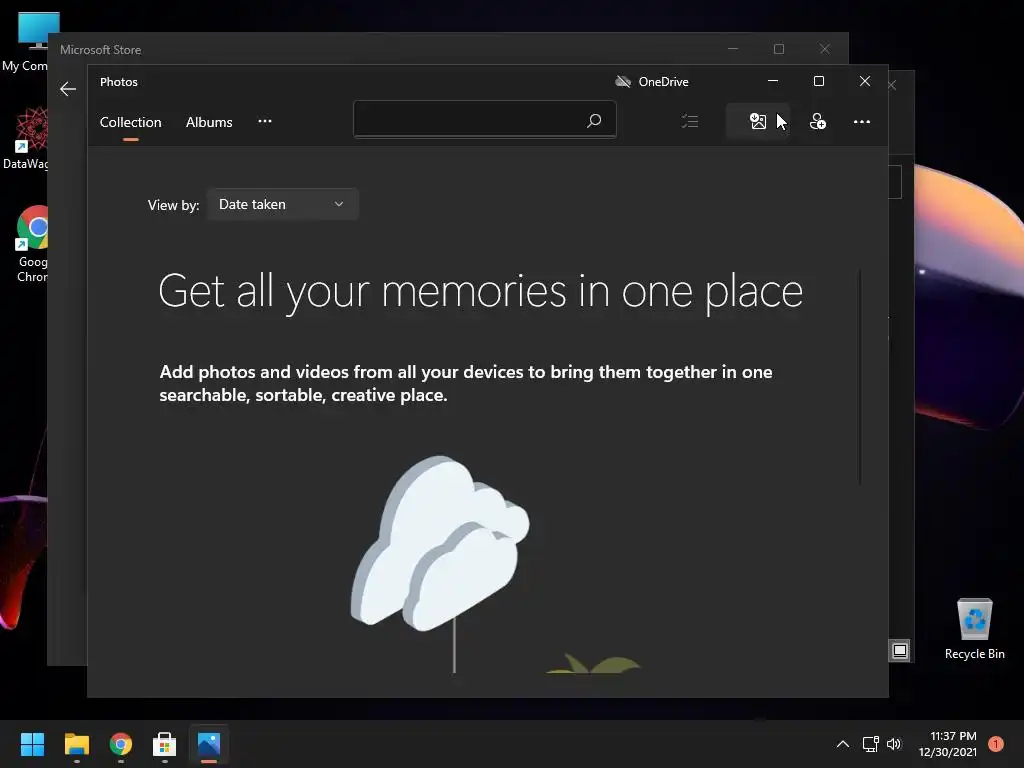Screen dimensions: 1024x768
Task: Select the DataWag desktop shortcut
Action: coord(25,138)
